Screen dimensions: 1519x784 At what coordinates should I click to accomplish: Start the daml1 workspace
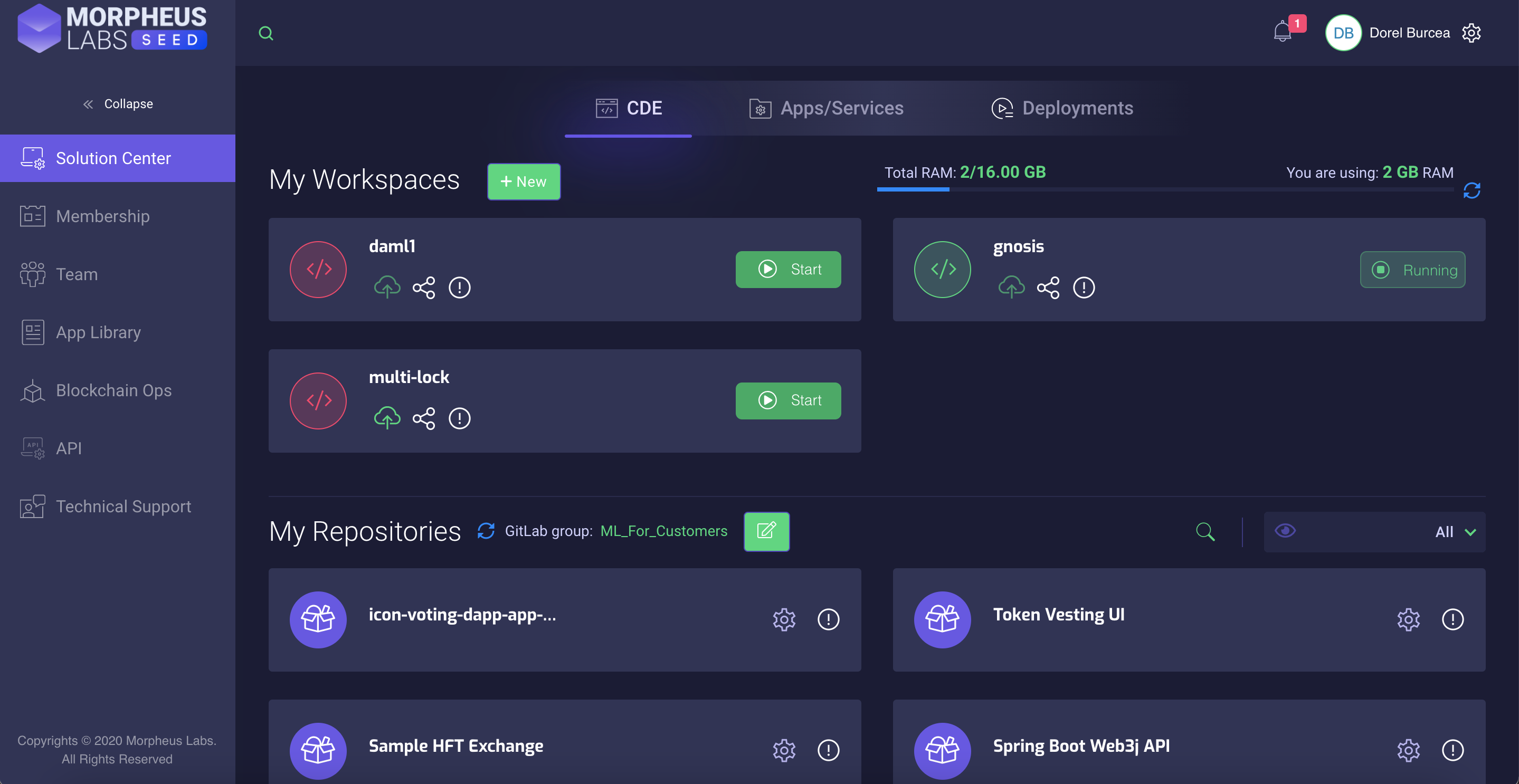pyautogui.click(x=788, y=270)
